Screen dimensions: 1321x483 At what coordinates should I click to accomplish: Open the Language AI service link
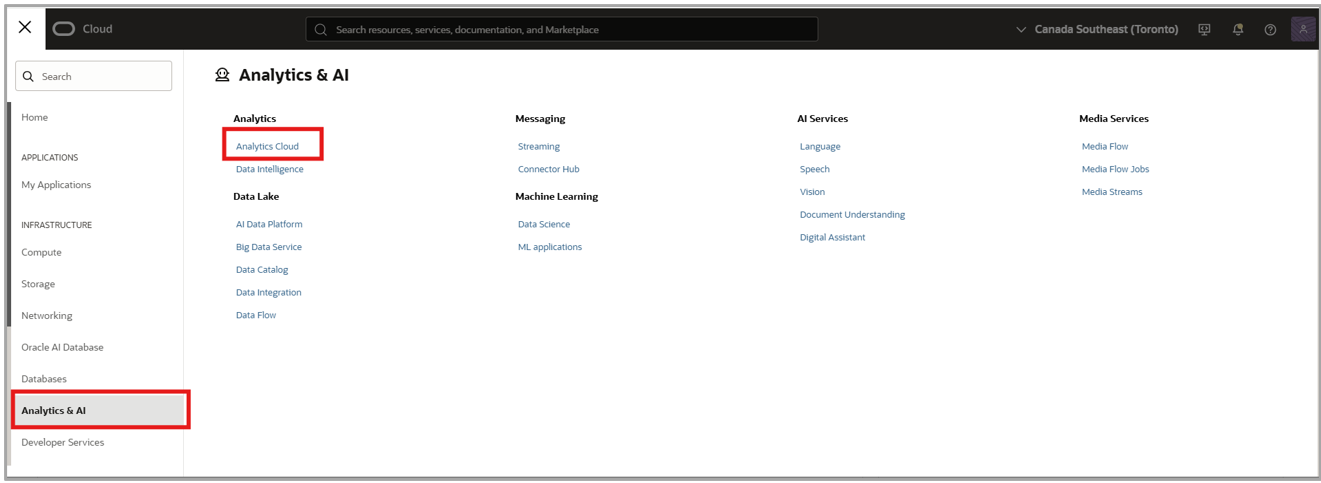click(820, 146)
